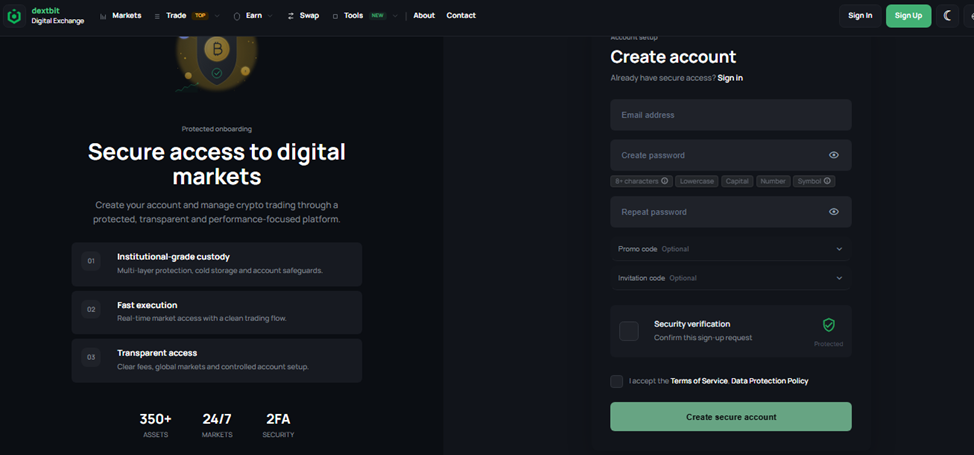Viewport: 974px width, 455px height.
Task: Click the Sign In button in header
Action: click(x=860, y=16)
